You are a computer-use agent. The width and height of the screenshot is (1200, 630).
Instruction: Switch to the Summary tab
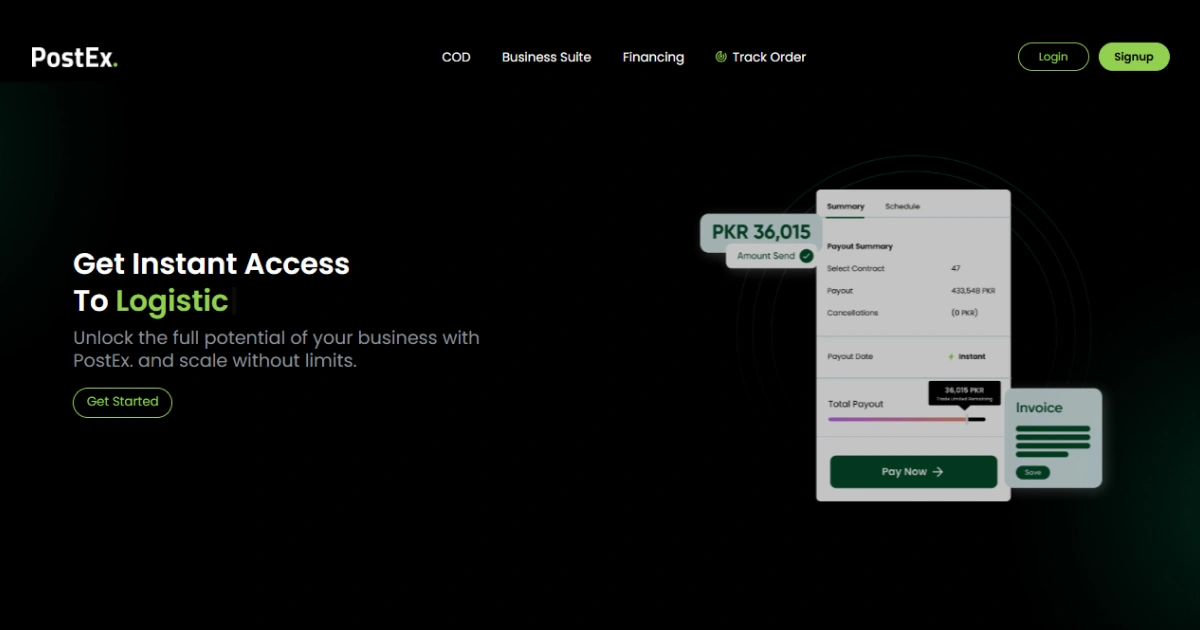845,206
